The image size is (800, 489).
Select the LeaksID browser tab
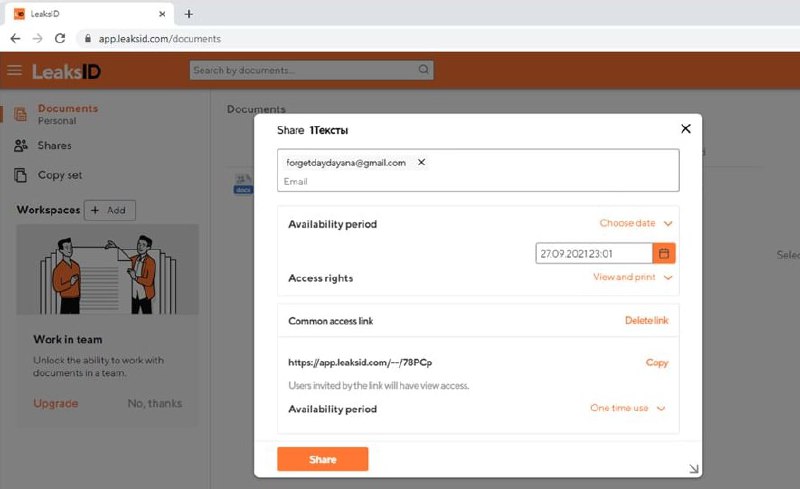89,14
